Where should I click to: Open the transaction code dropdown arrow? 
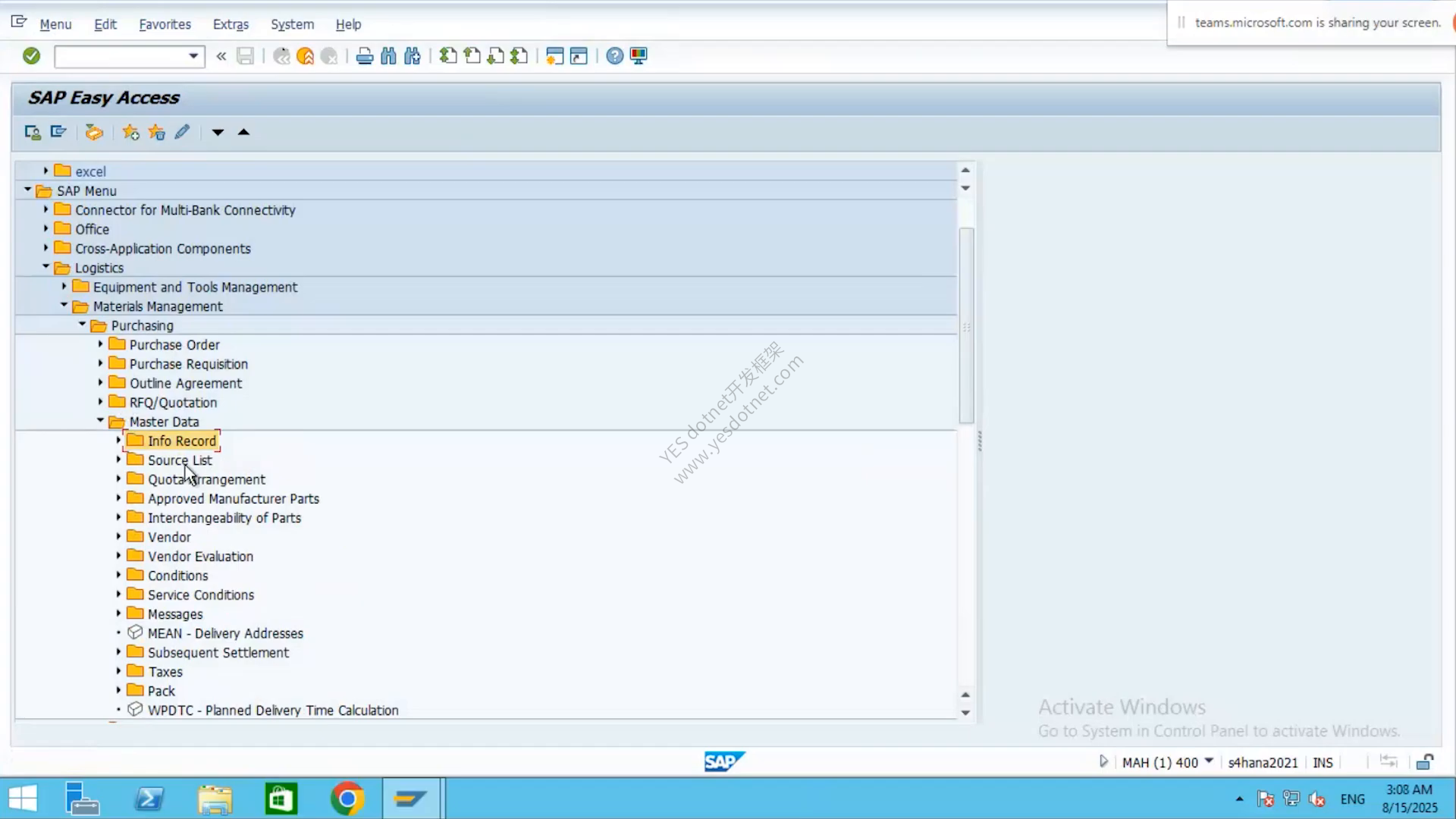193,56
